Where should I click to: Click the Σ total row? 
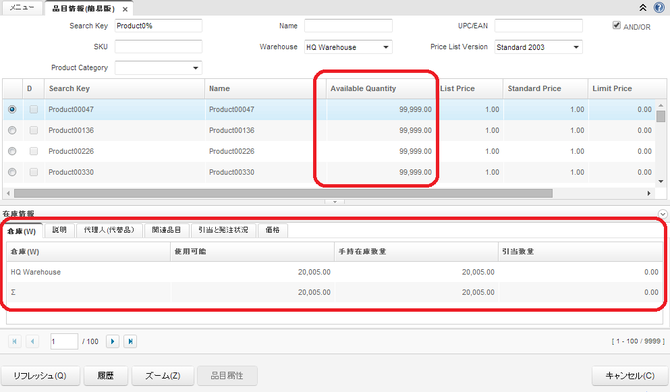pos(335,292)
